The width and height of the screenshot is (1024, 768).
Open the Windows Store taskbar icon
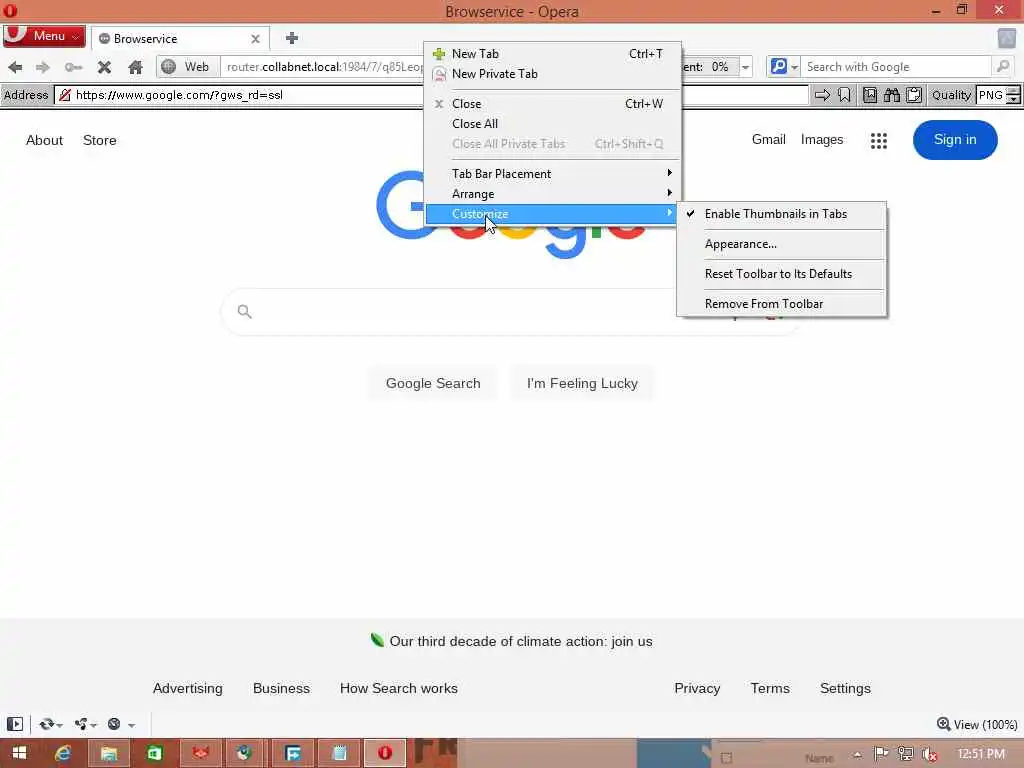[x=154, y=754]
